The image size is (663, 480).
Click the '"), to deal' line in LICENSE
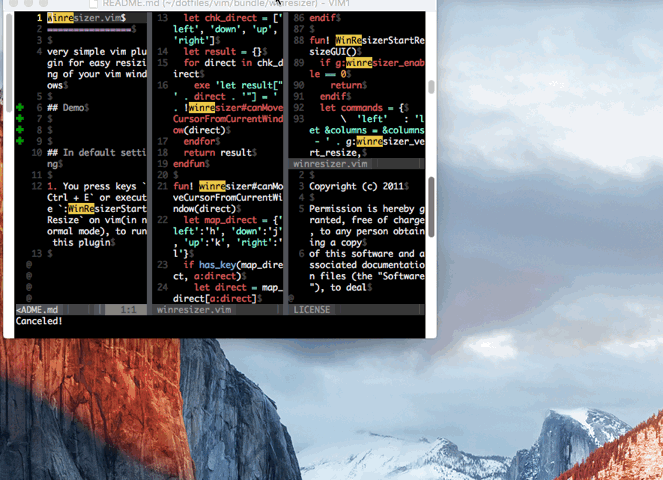click(340, 287)
